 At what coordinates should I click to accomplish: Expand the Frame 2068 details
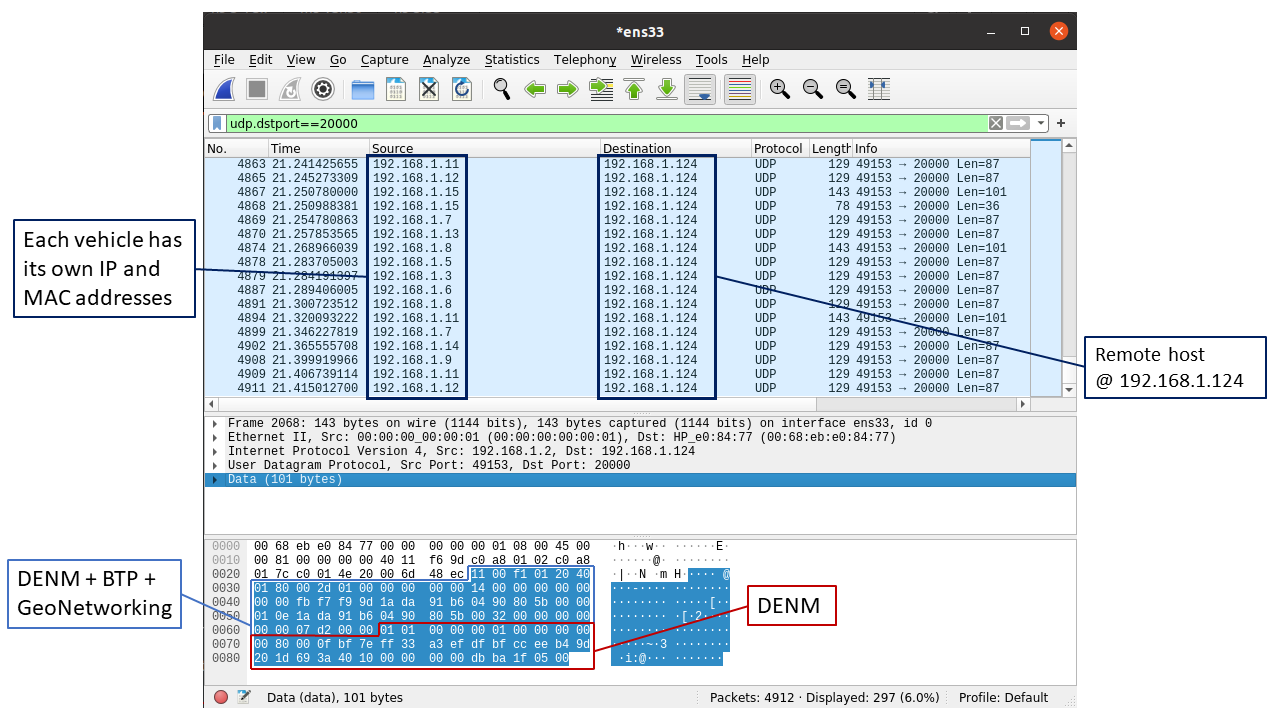[215, 424]
